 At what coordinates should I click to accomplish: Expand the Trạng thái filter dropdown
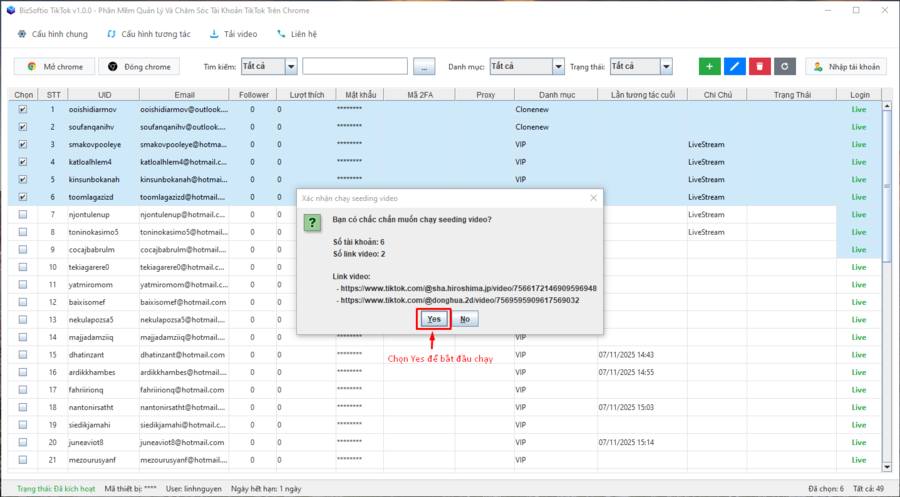click(666, 67)
